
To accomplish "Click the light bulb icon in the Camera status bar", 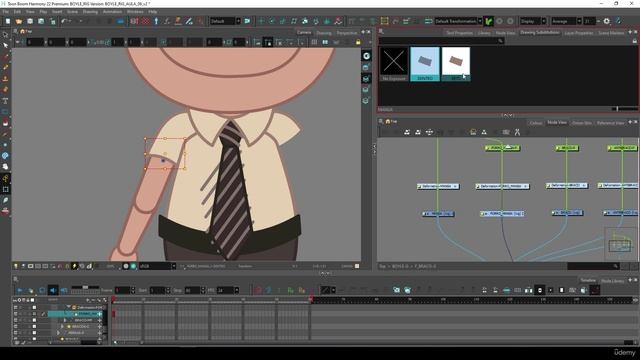I will (x=16, y=266).
